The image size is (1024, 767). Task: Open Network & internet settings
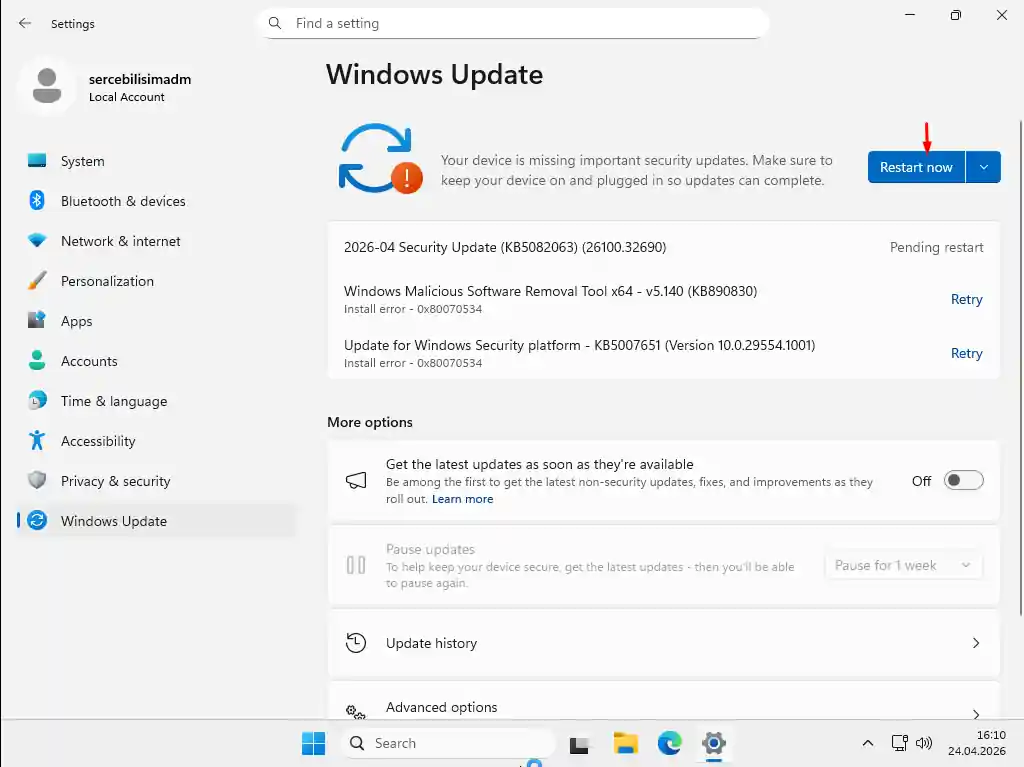(157, 240)
